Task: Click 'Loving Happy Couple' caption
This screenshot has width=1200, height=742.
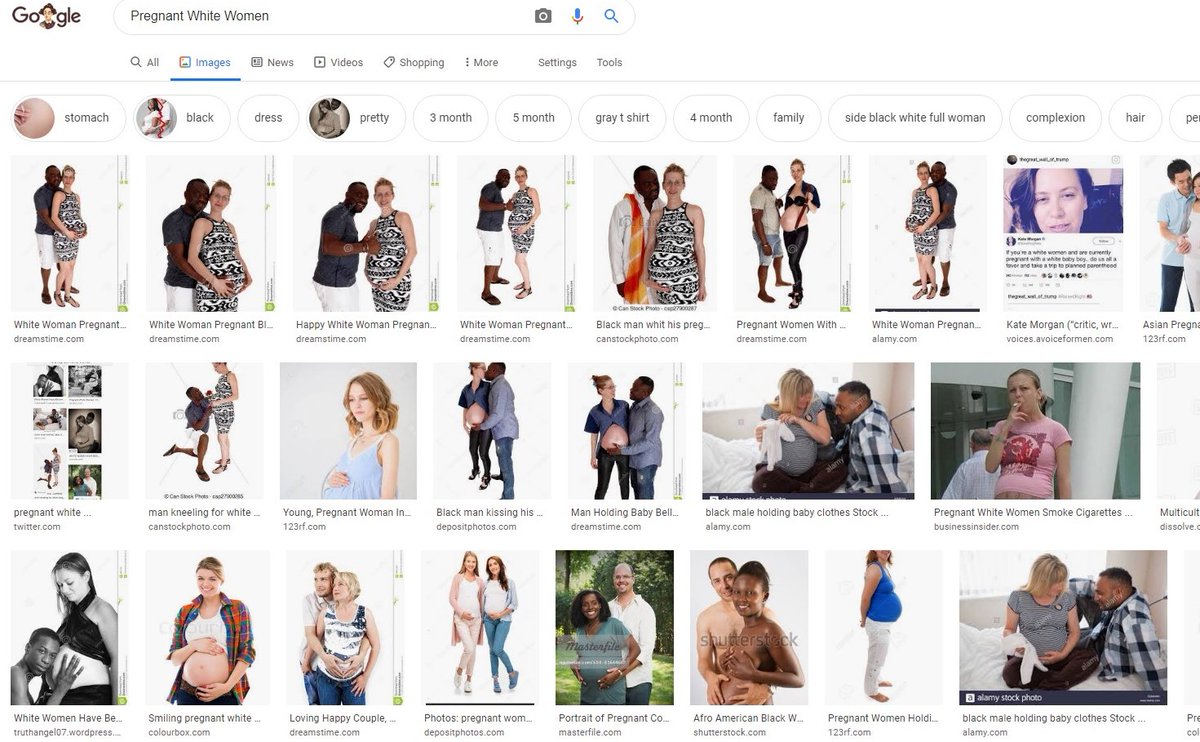Action: click(342, 718)
